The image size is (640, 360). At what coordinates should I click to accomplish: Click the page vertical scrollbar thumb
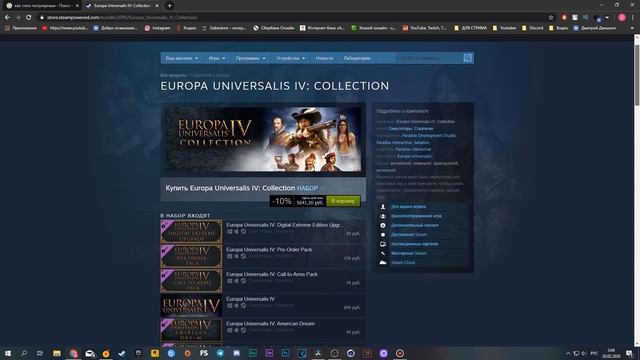pos(637,74)
